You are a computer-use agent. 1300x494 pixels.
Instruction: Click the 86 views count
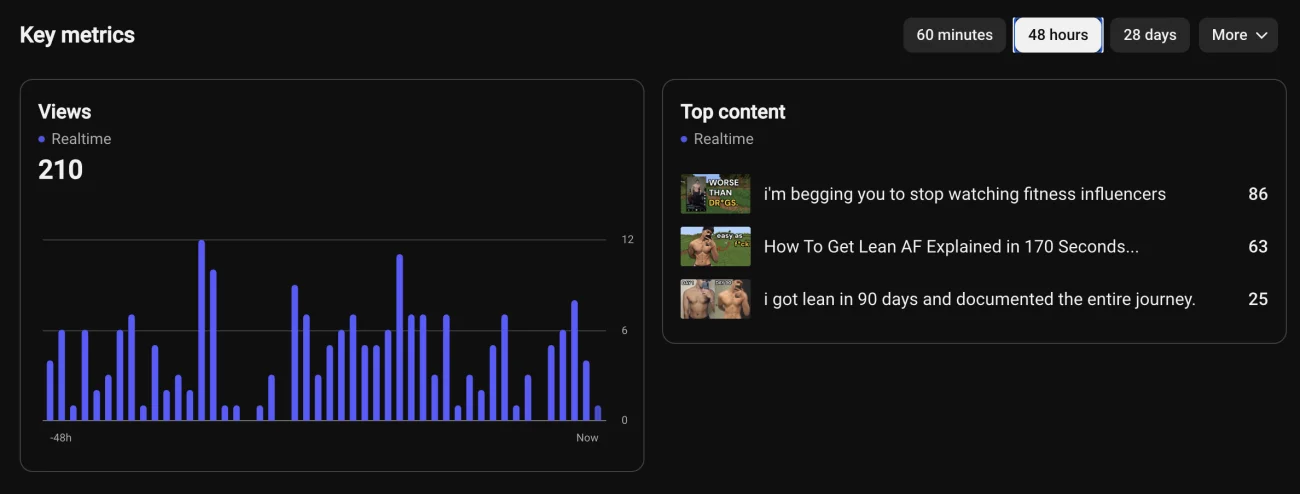pyautogui.click(x=1258, y=194)
